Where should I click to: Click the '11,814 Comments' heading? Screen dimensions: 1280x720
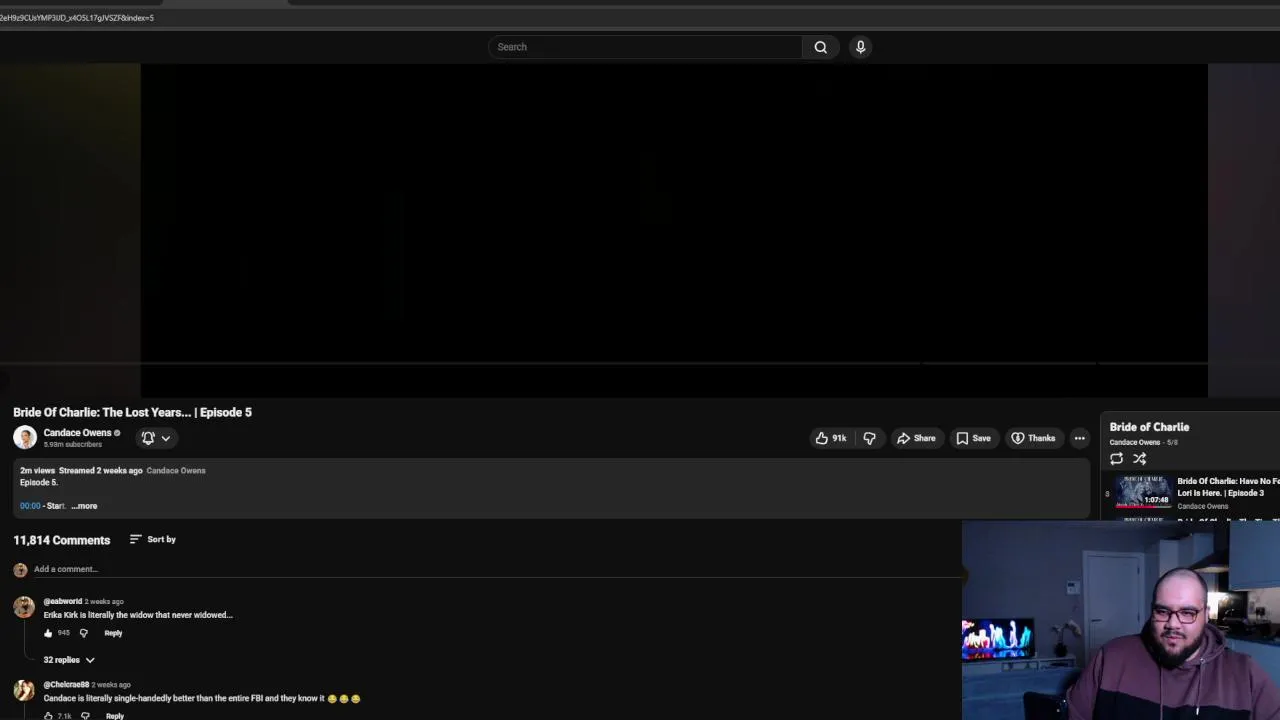(62, 540)
